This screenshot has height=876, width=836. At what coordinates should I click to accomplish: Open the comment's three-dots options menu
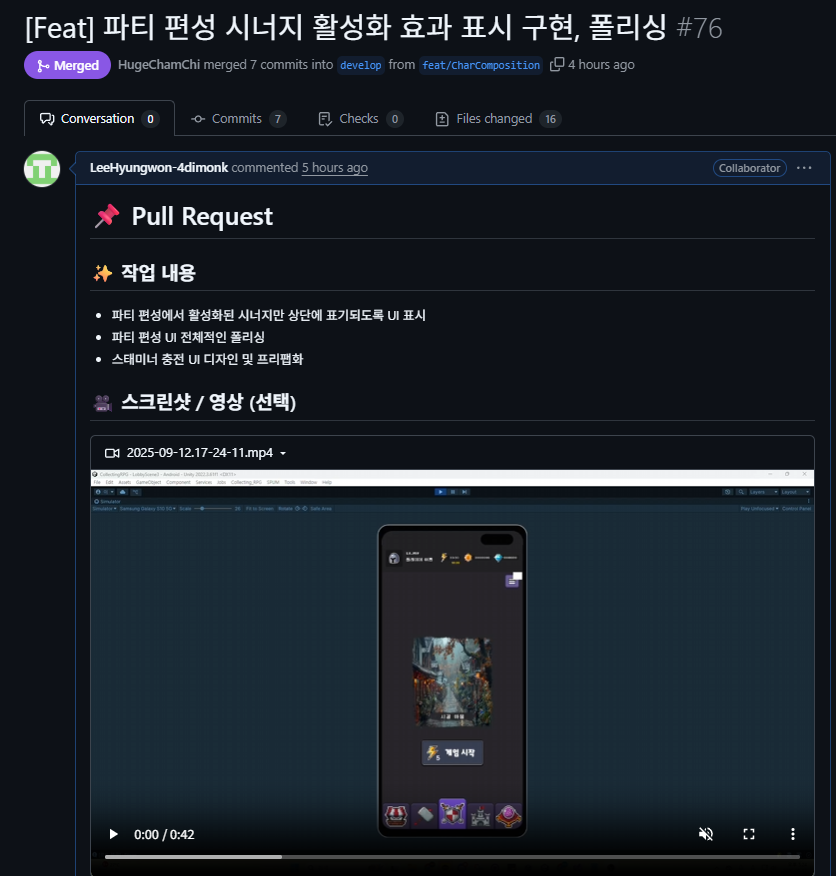804,168
